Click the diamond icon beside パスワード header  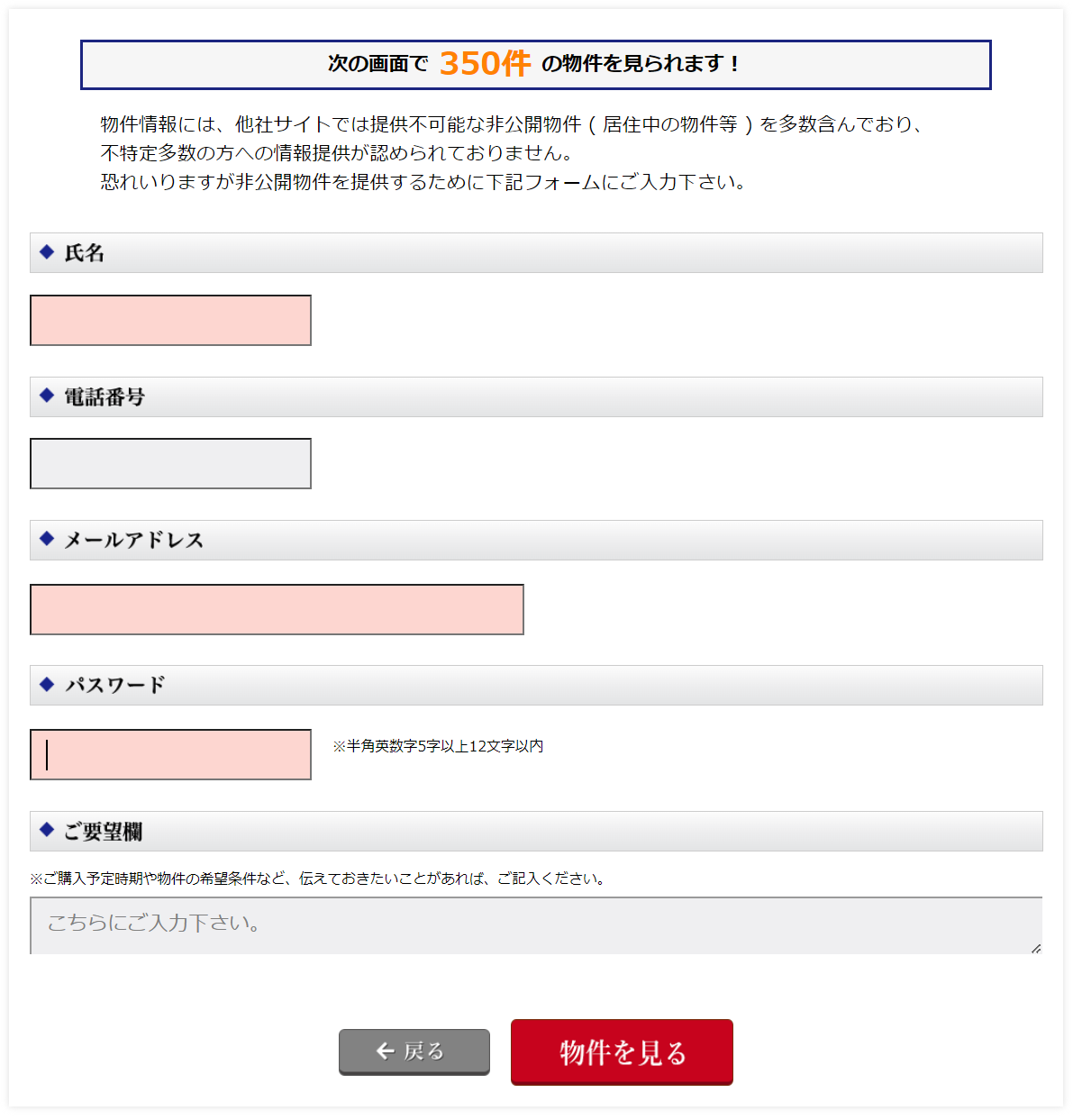click(48, 685)
